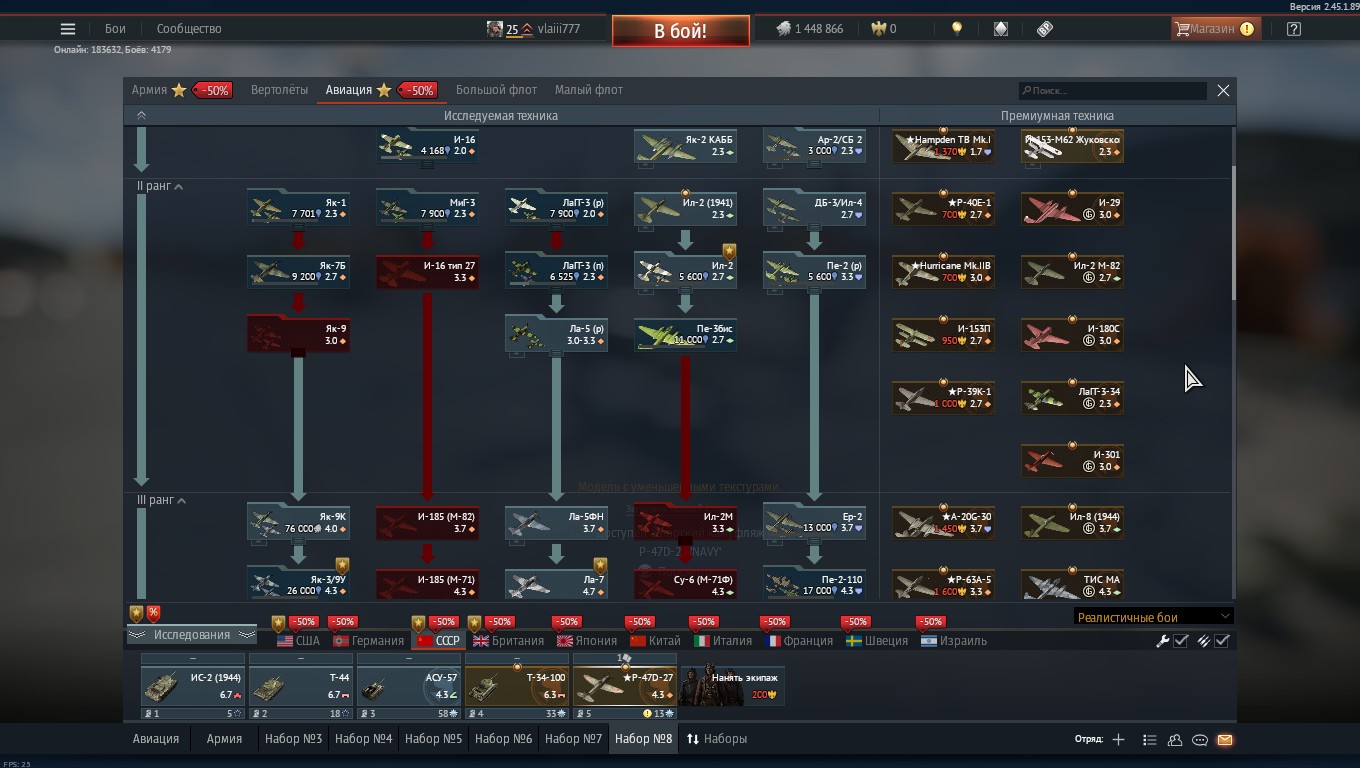
Task: Open the chat speech bubble icon
Action: coord(1200,740)
